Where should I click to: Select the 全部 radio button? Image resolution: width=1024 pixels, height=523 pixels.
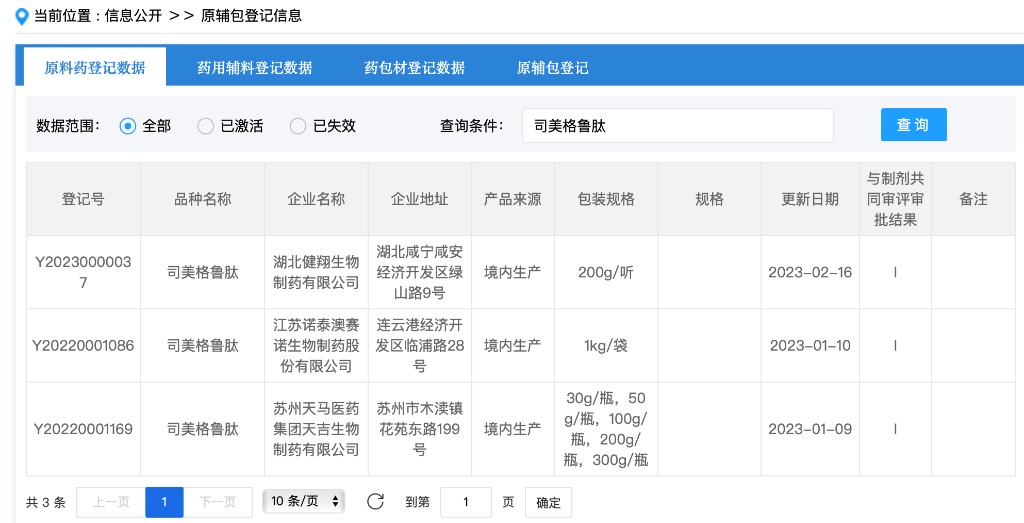pyautogui.click(x=128, y=126)
